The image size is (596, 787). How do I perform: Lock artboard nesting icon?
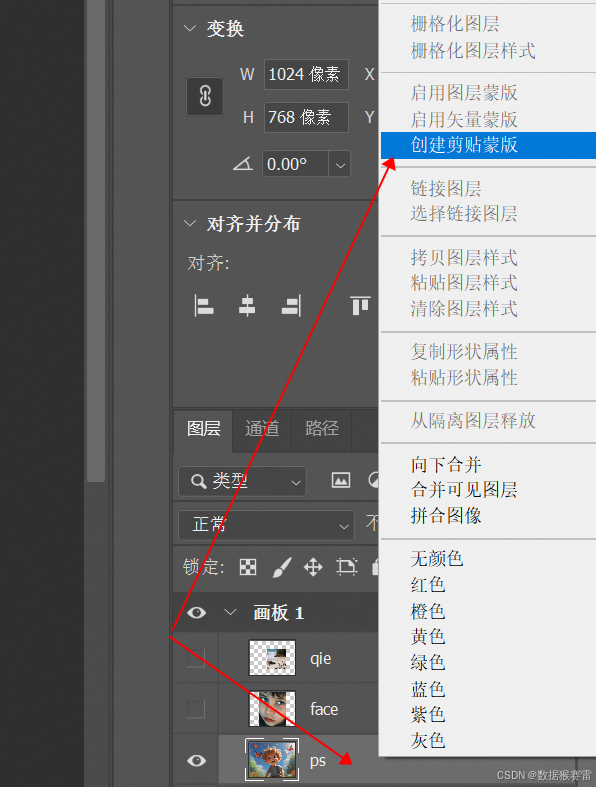click(346, 567)
